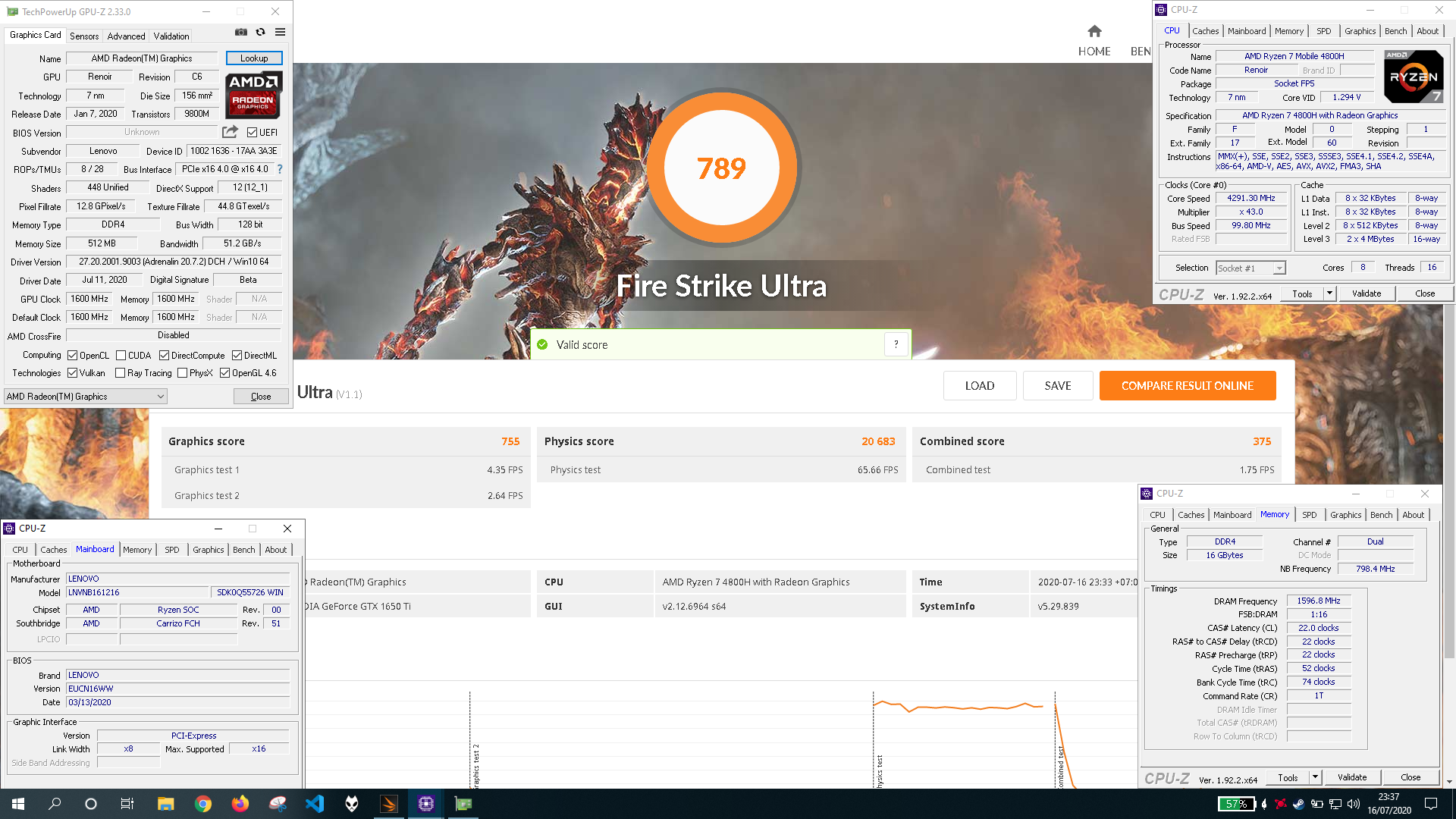This screenshot has width=1456, height=819.
Task: Switch to the Sensors tab in GPU-Z
Action: (x=84, y=36)
